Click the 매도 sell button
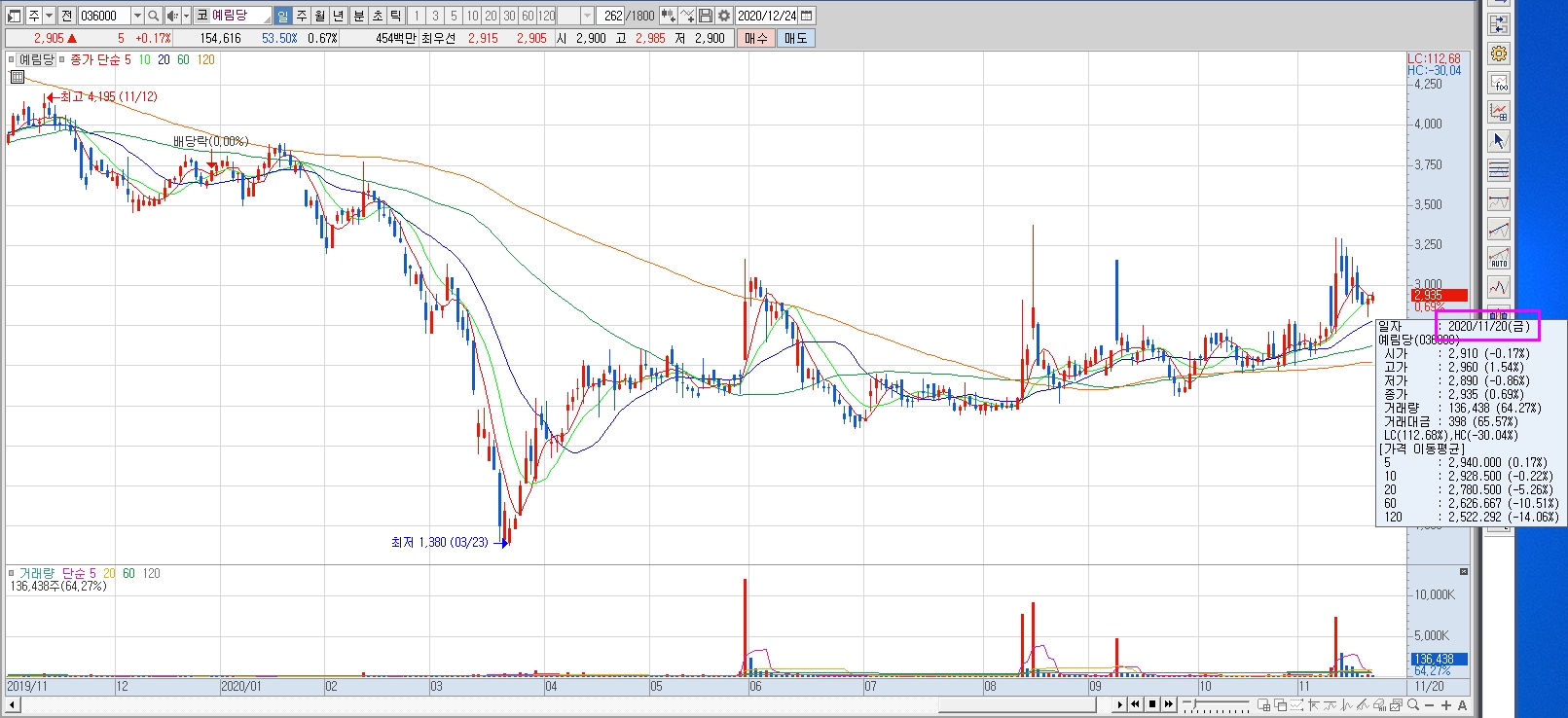This screenshot has width=1568, height=718. [x=795, y=38]
